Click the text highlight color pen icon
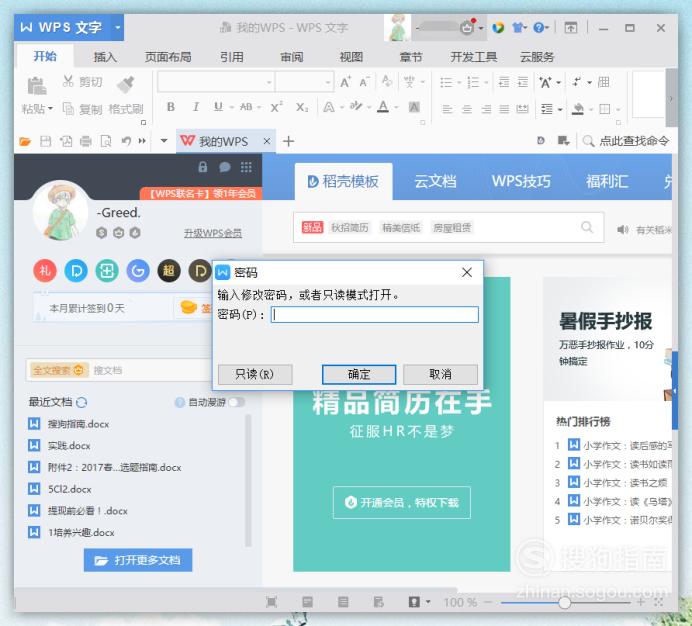This screenshot has height=626, width=692. tap(356, 107)
